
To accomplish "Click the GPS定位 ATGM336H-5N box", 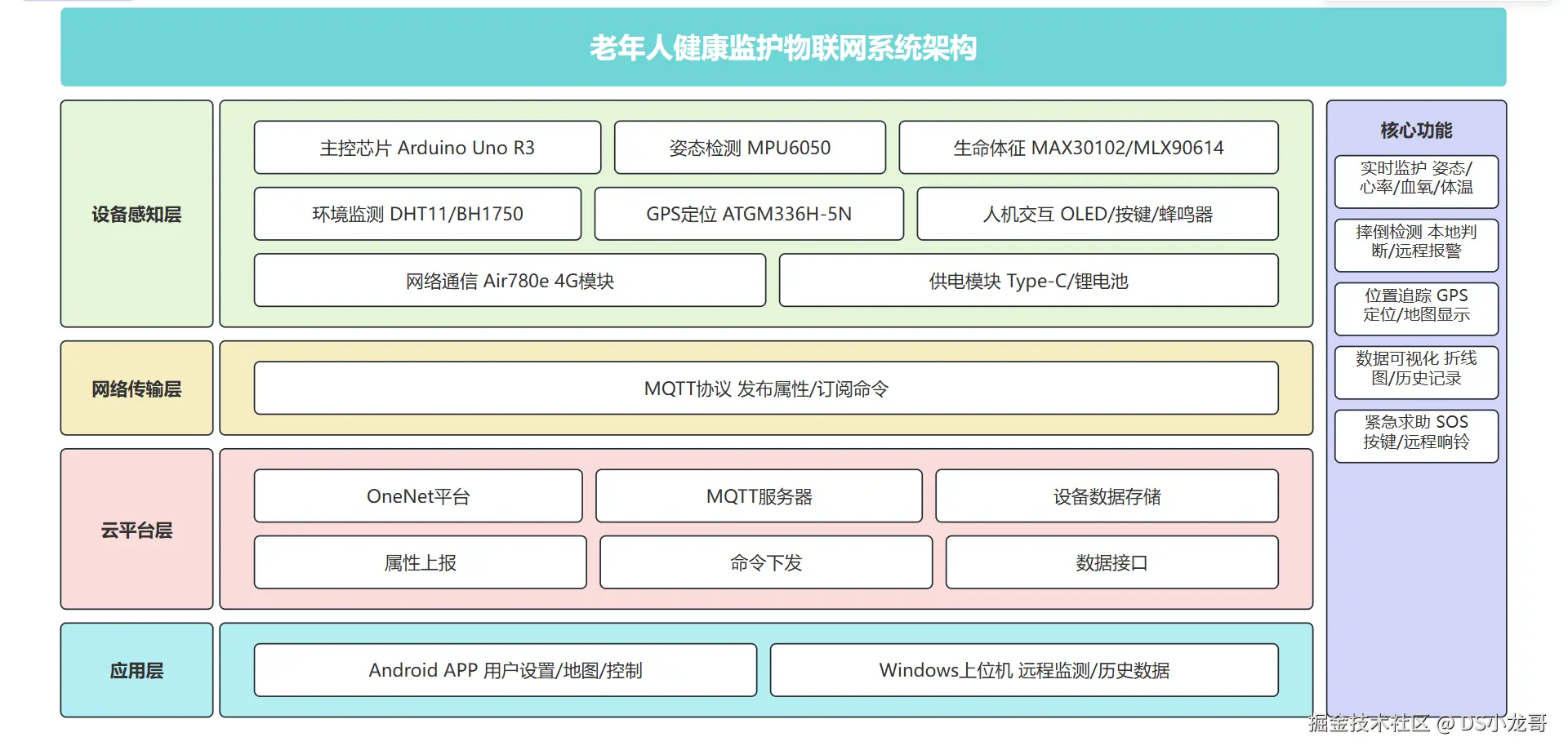I will (x=749, y=214).
